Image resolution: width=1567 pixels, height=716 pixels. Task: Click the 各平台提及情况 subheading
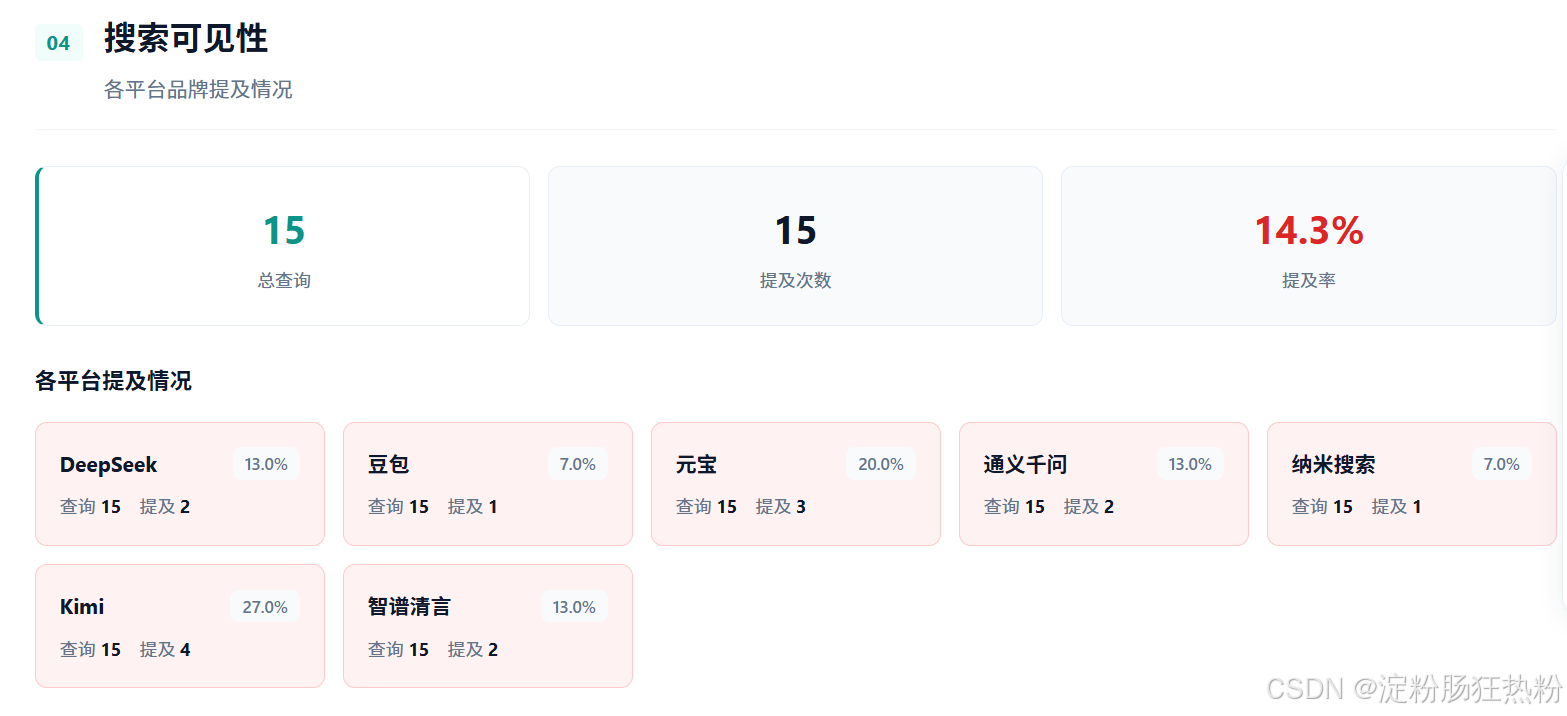pyautogui.click(x=113, y=381)
